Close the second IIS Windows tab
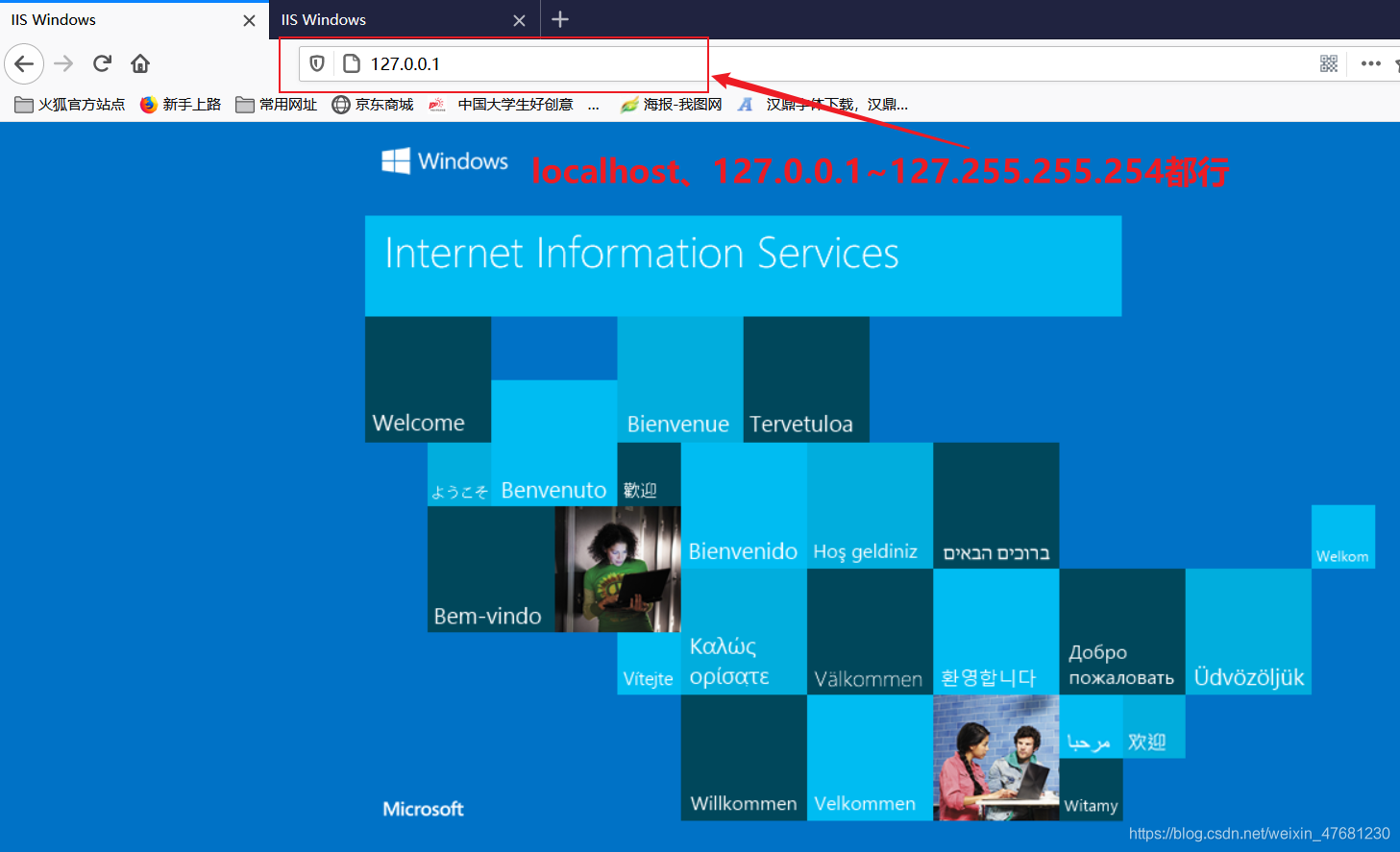Screen dimensions: 1400x852 tap(519, 20)
